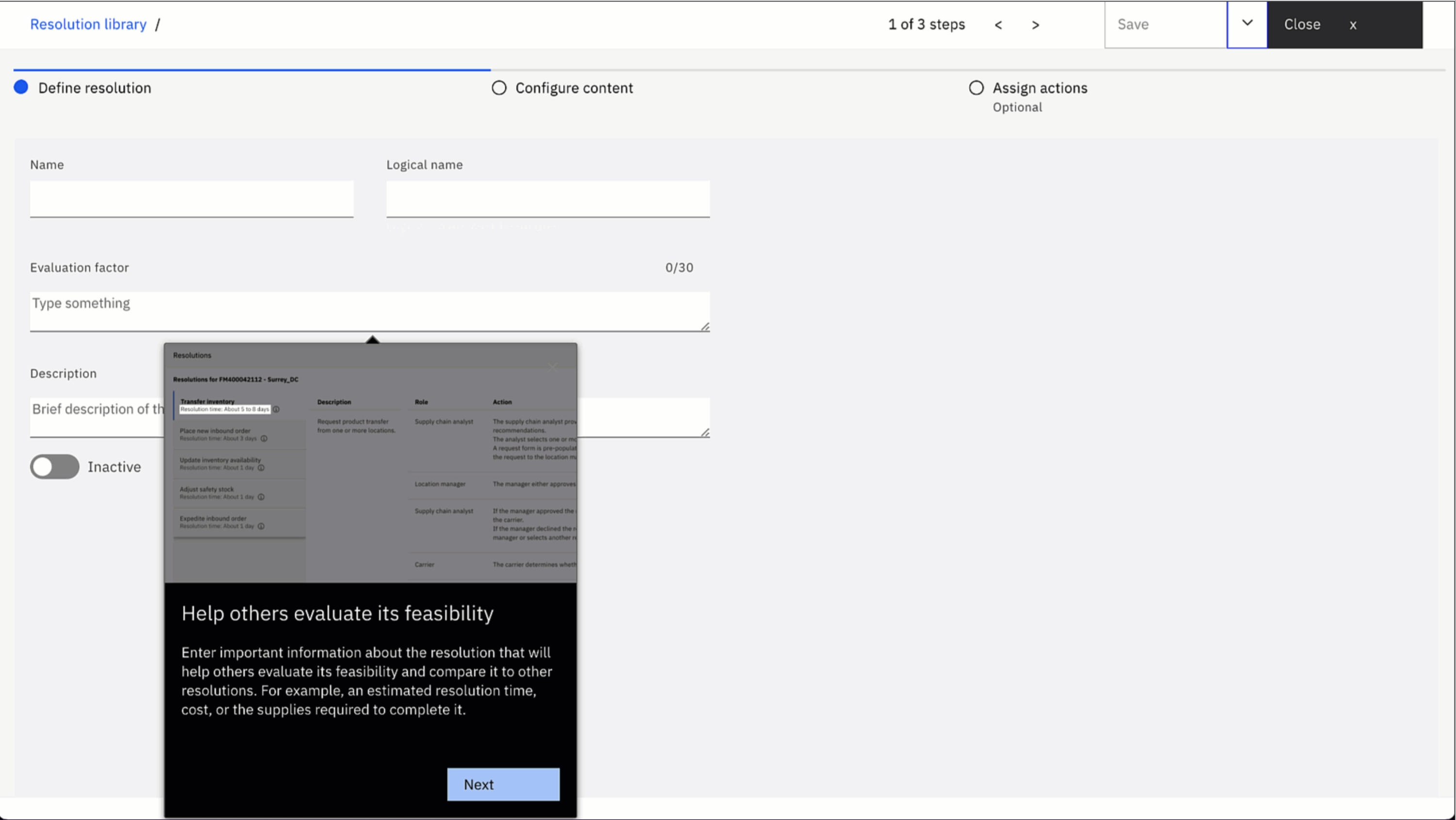This screenshot has width=1456, height=820.
Task: Click info icon for Place new inbound order
Action: (x=264, y=439)
